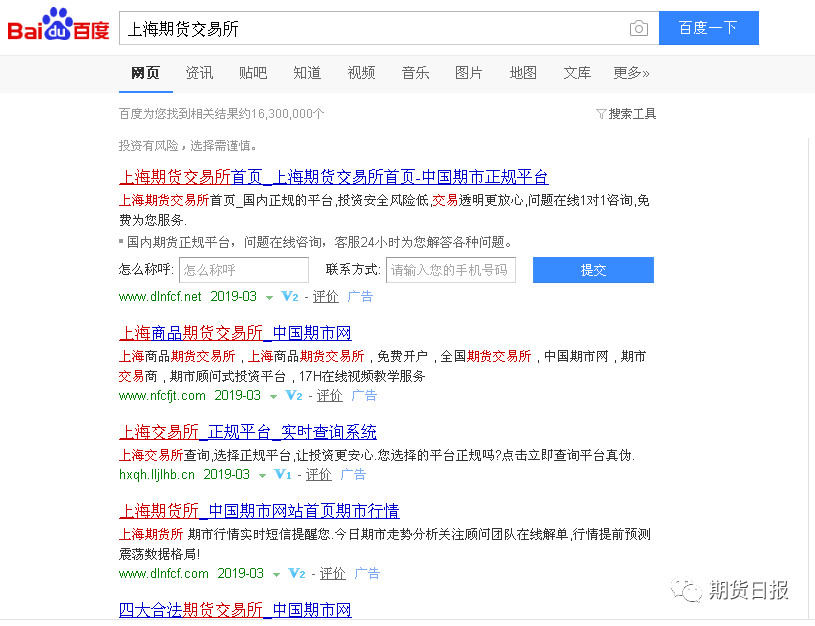Expand dropdown arrow beside www.dlnfcf.com
The height and width of the screenshot is (626, 815).
point(277,575)
